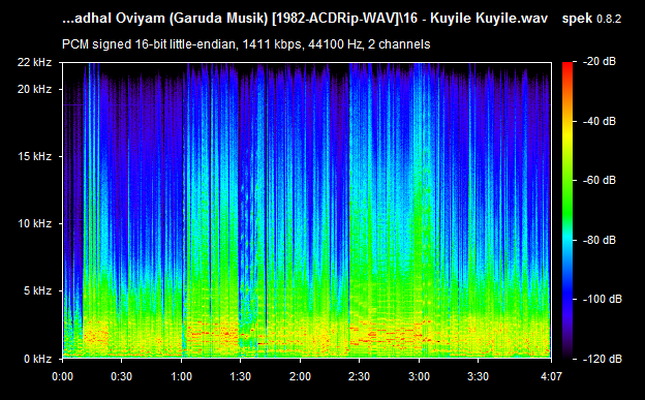
Task: Click the -80 dB scale label
Action: click(599, 240)
